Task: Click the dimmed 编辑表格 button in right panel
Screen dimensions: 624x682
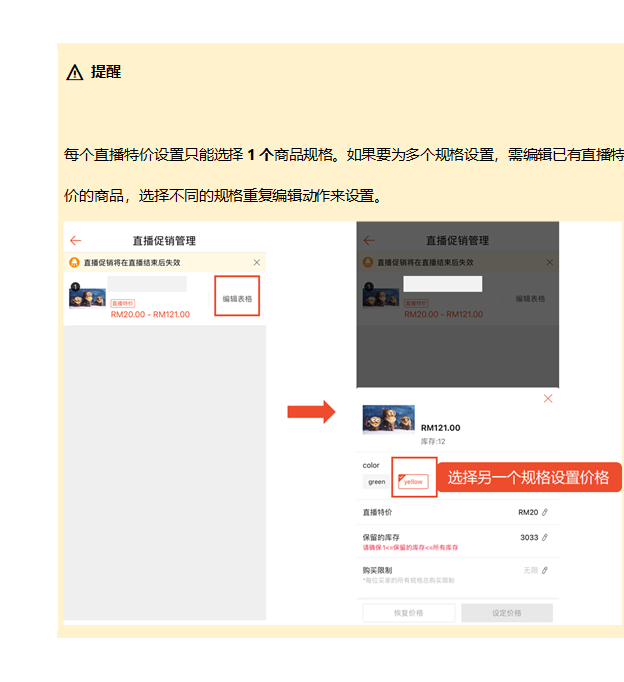Action: 530,299
